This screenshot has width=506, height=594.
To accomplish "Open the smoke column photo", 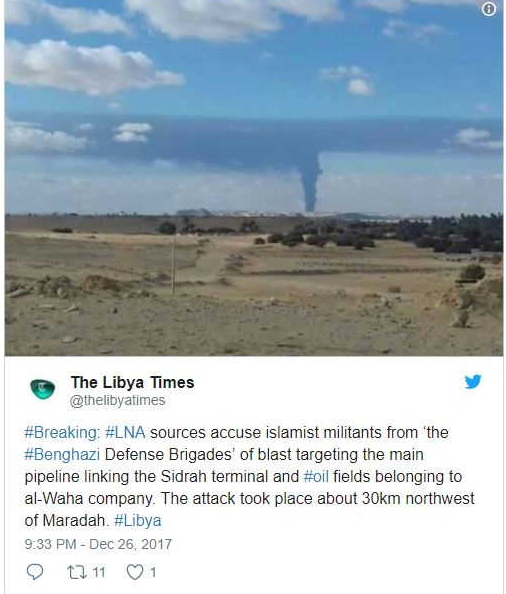I will pyautogui.click(x=254, y=178).
